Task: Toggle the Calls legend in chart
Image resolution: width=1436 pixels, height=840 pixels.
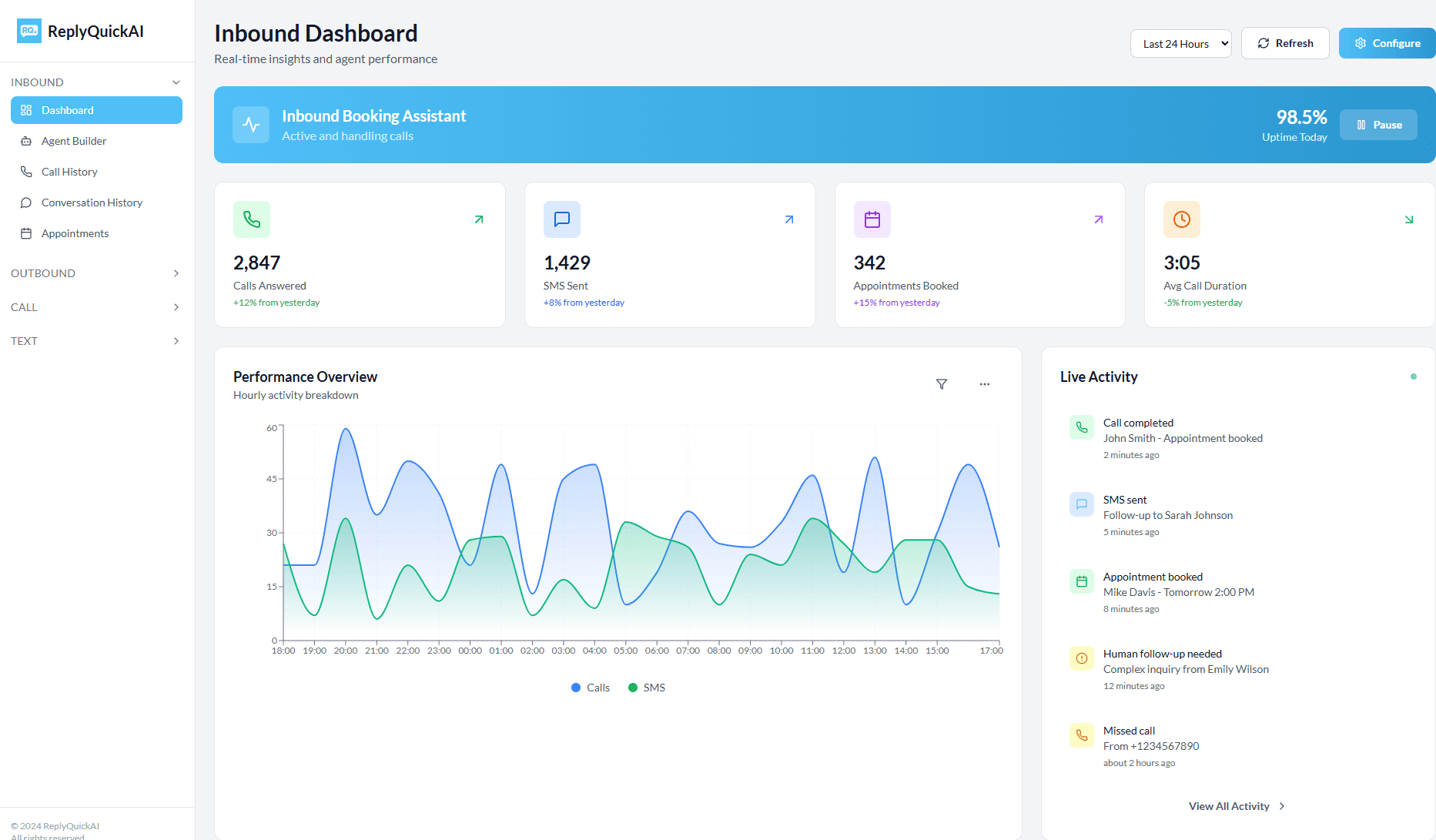Action: tap(590, 687)
